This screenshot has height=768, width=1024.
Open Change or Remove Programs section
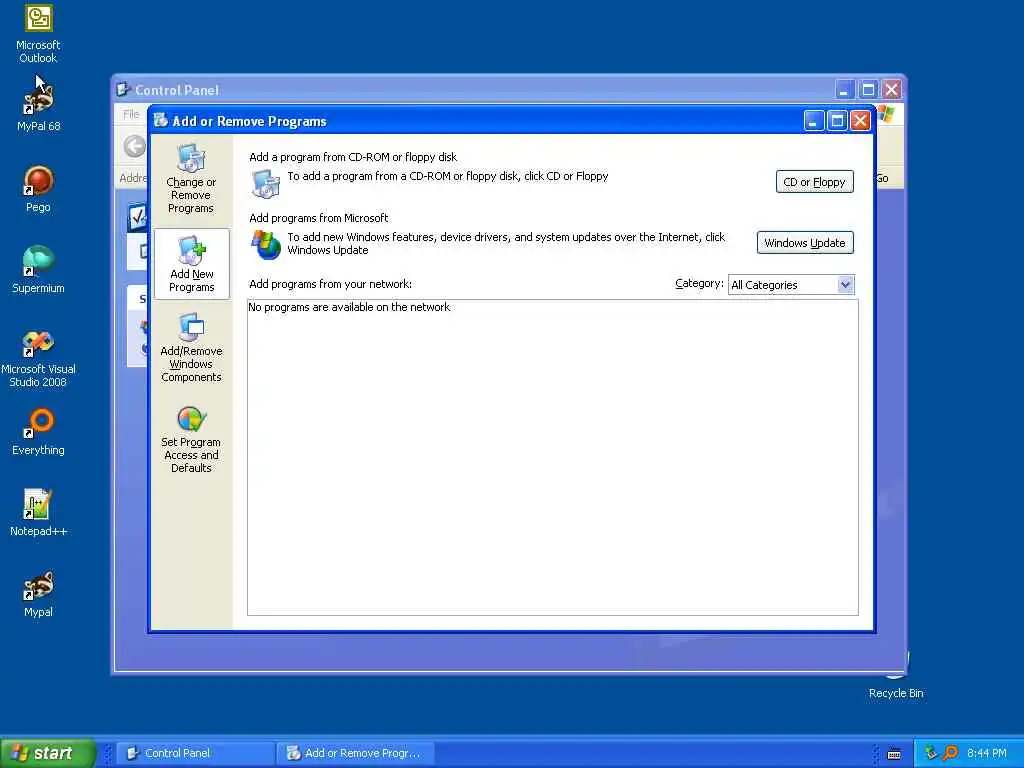191,178
